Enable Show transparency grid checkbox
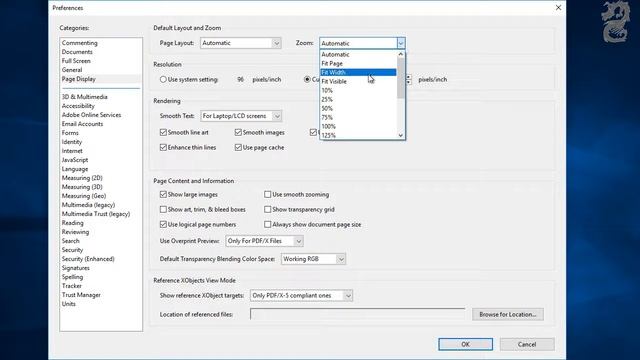 tap(267, 209)
